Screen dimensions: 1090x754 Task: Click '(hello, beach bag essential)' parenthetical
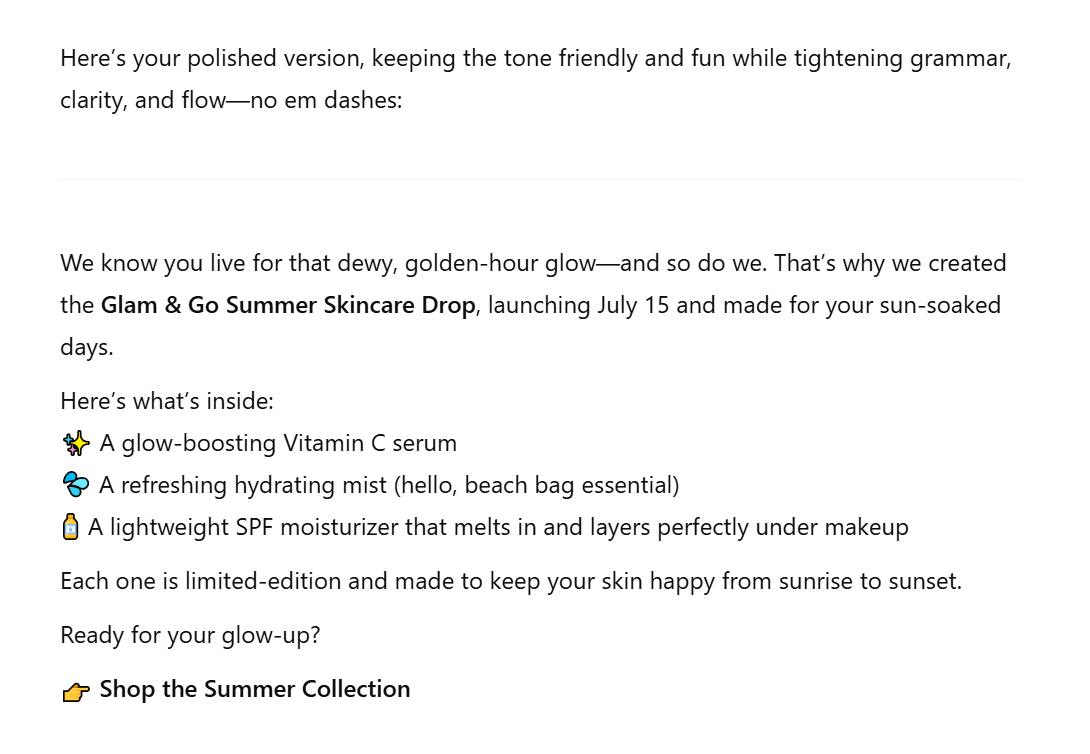537,485
